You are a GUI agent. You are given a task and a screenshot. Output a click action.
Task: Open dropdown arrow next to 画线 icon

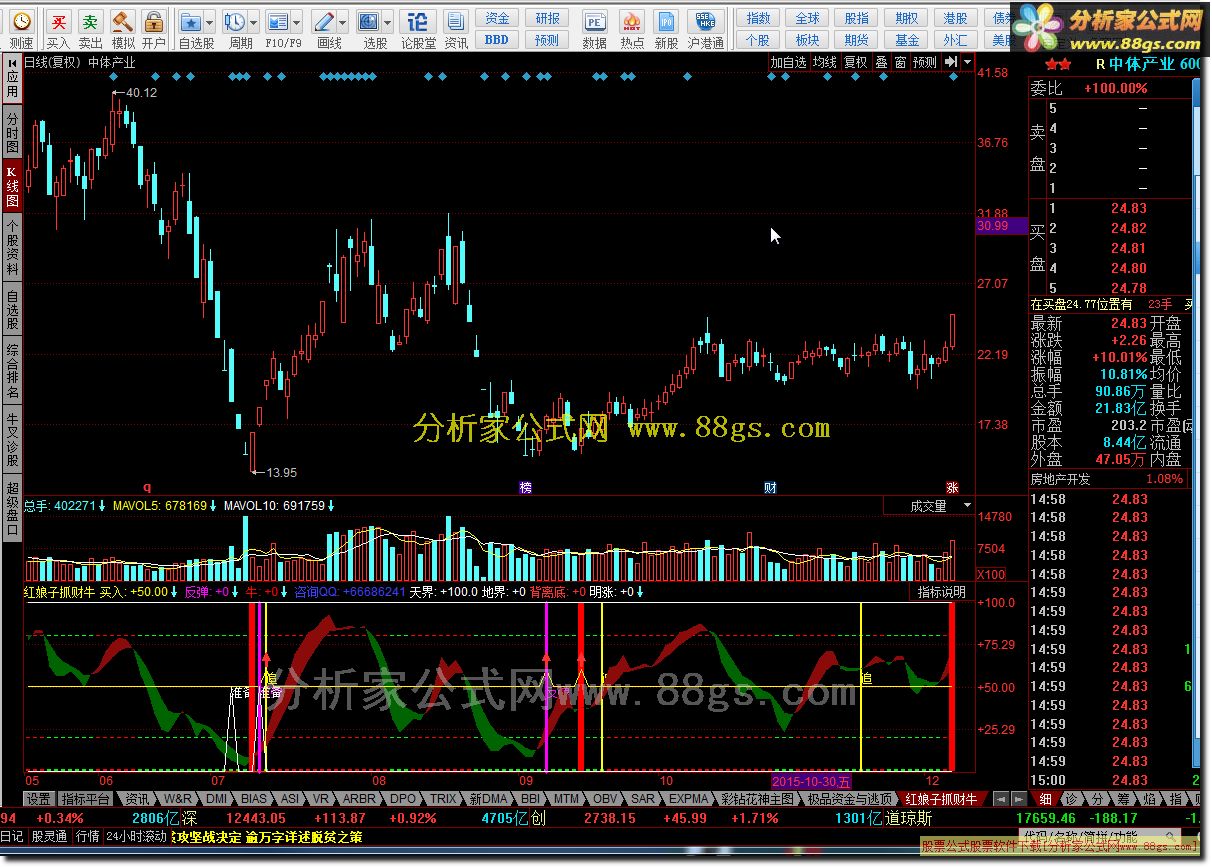[x=342, y=21]
